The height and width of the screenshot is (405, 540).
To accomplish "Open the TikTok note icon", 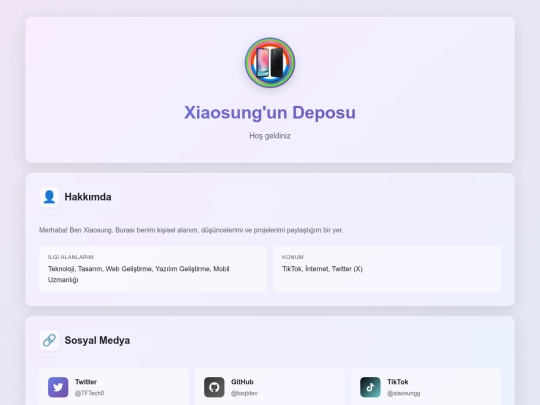I will [x=370, y=387].
